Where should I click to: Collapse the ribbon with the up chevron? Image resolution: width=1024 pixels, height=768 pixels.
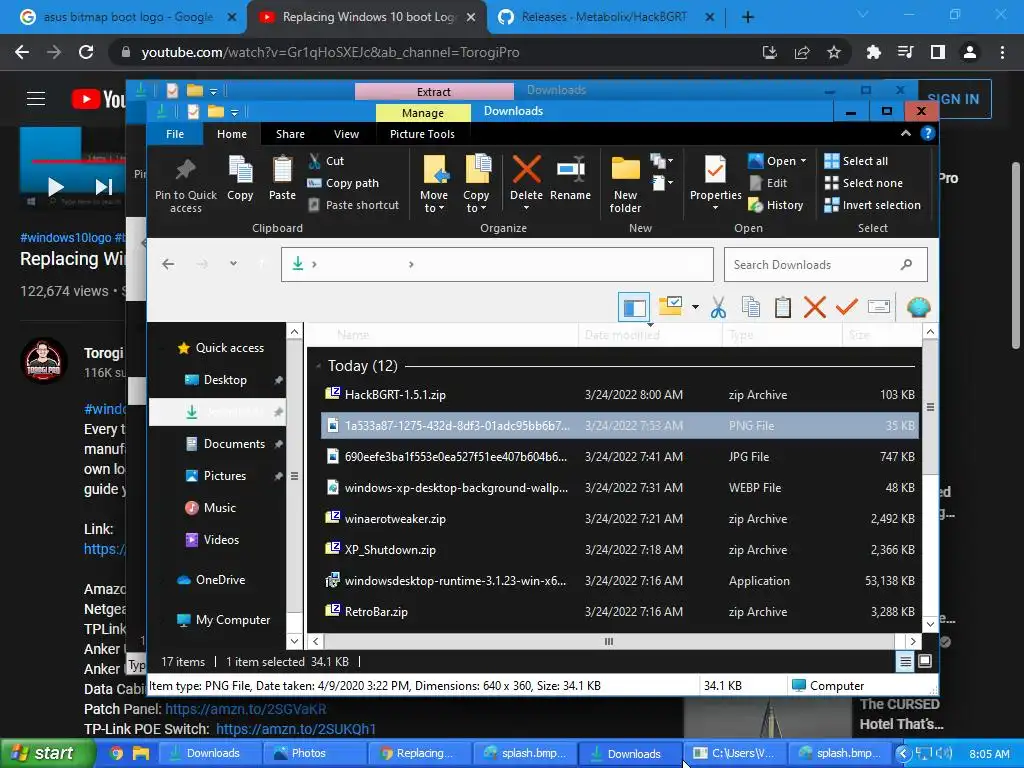pyautogui.click(x=905, y=133)
